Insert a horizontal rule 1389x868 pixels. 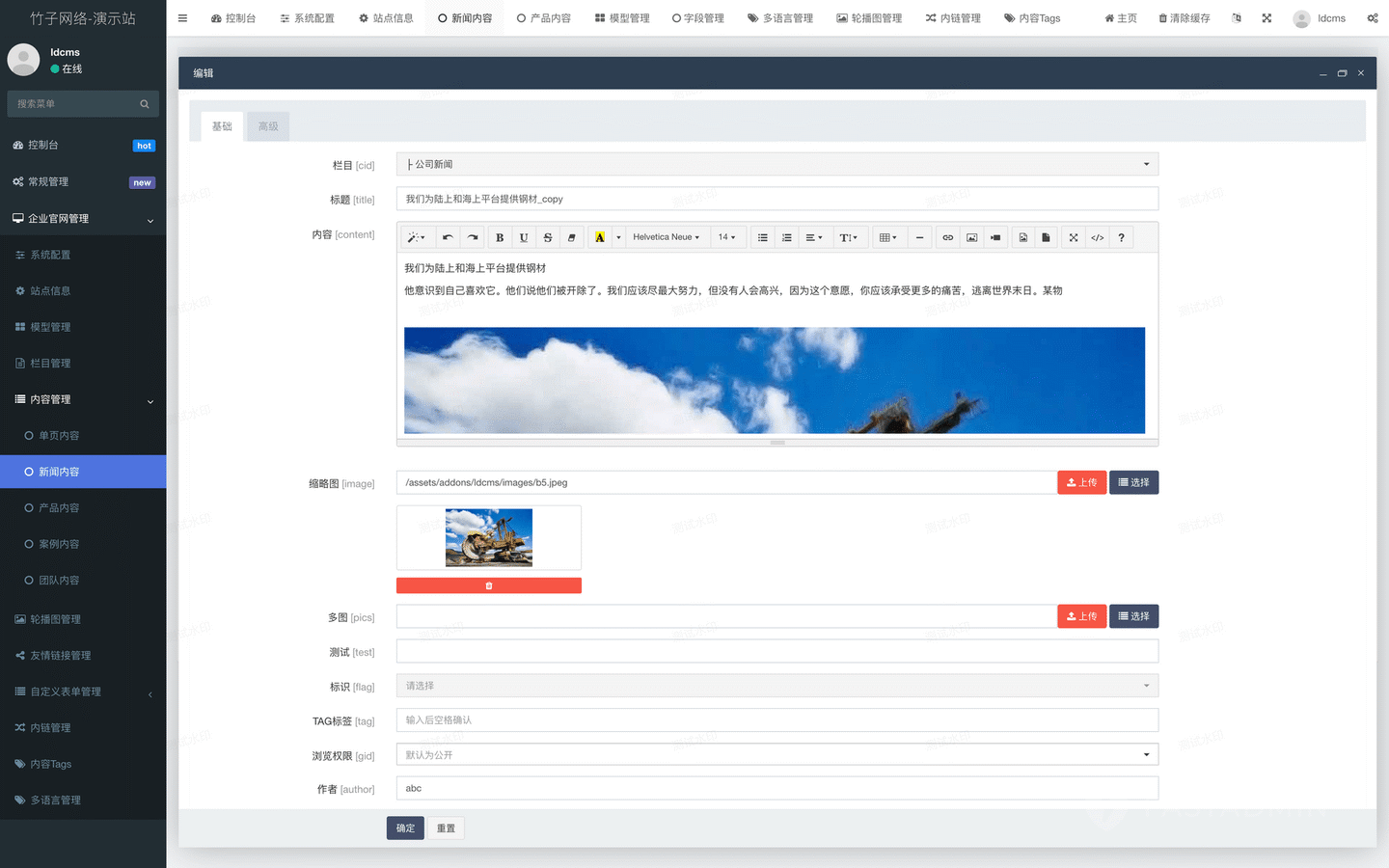pyautogui.click(x=919, y=237)
